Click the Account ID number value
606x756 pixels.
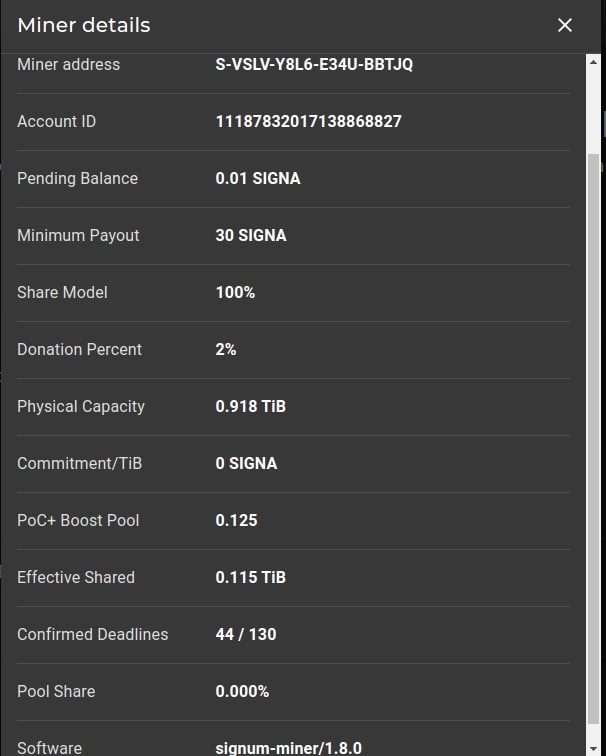point(309,122)
